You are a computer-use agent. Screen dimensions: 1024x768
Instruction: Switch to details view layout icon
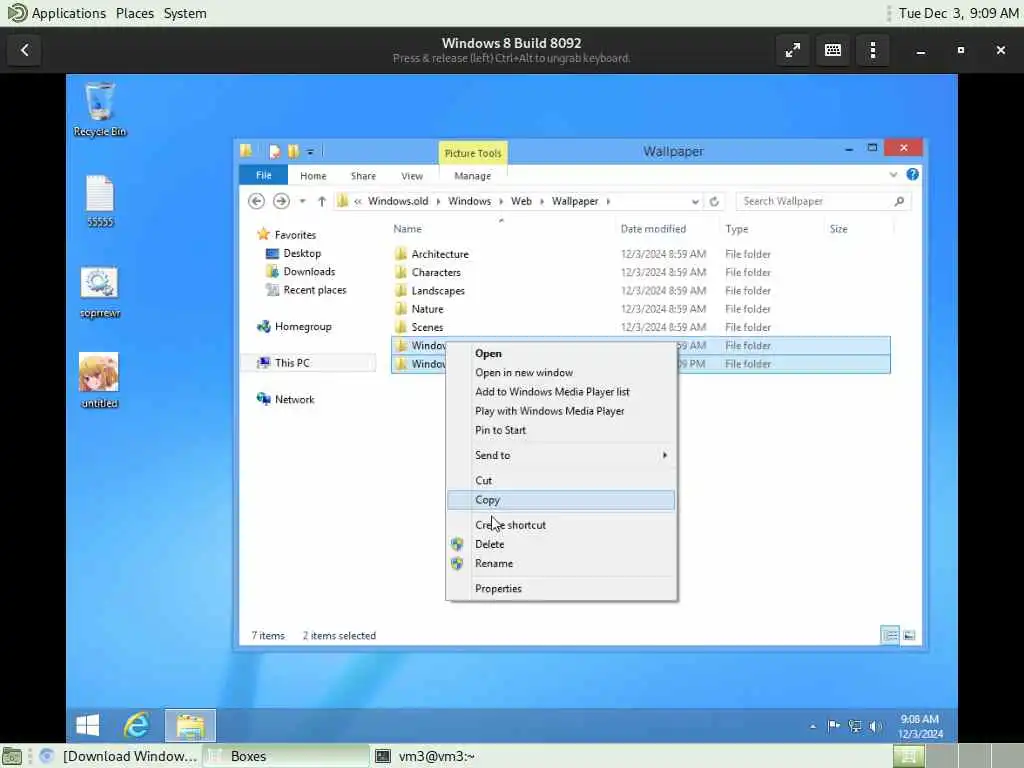click(x=890, y=635)
